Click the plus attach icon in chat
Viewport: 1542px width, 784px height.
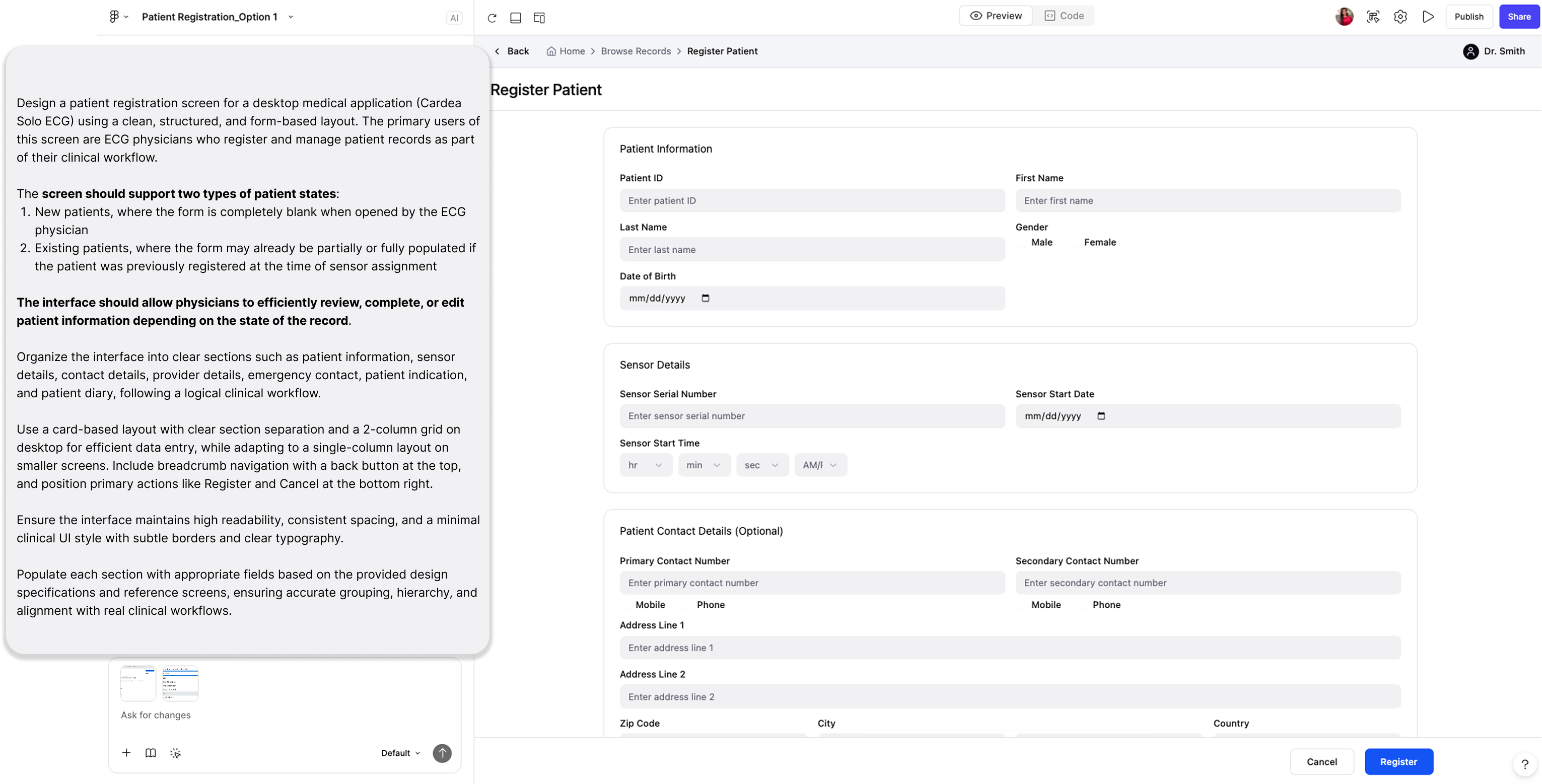click(x=126, y=753)
